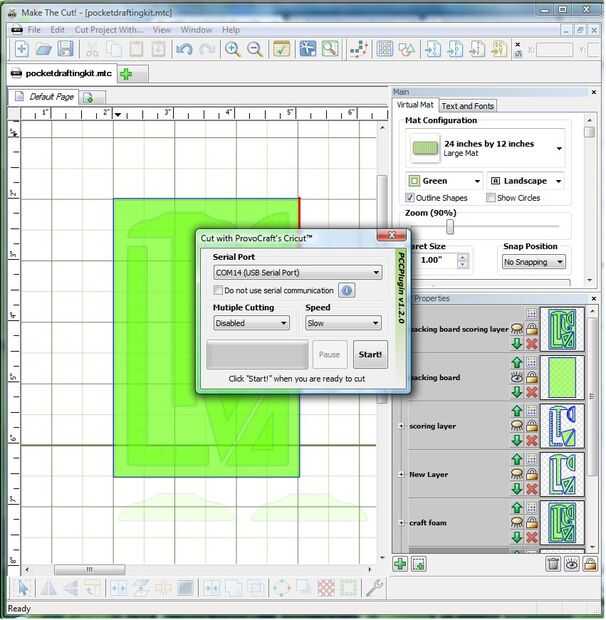Toggle visibility of New Layer

pyautogui.click(x=517, y=474)
